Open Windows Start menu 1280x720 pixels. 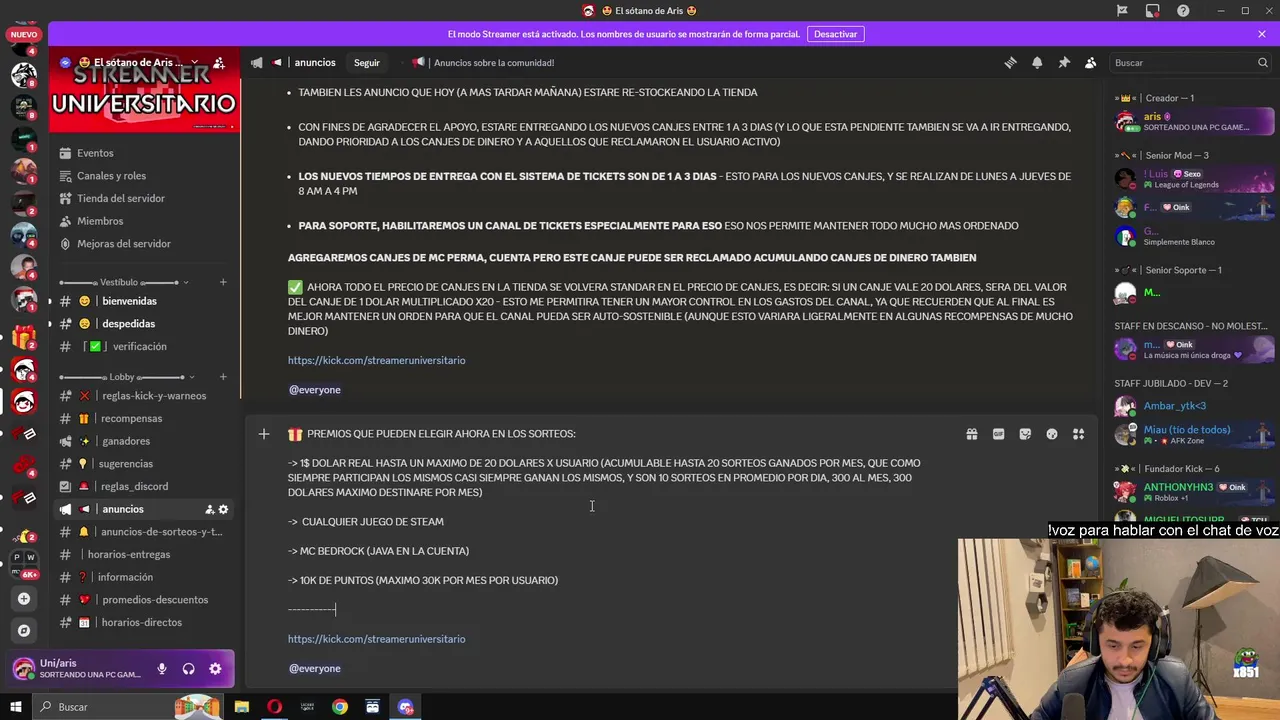coord(16,707)
